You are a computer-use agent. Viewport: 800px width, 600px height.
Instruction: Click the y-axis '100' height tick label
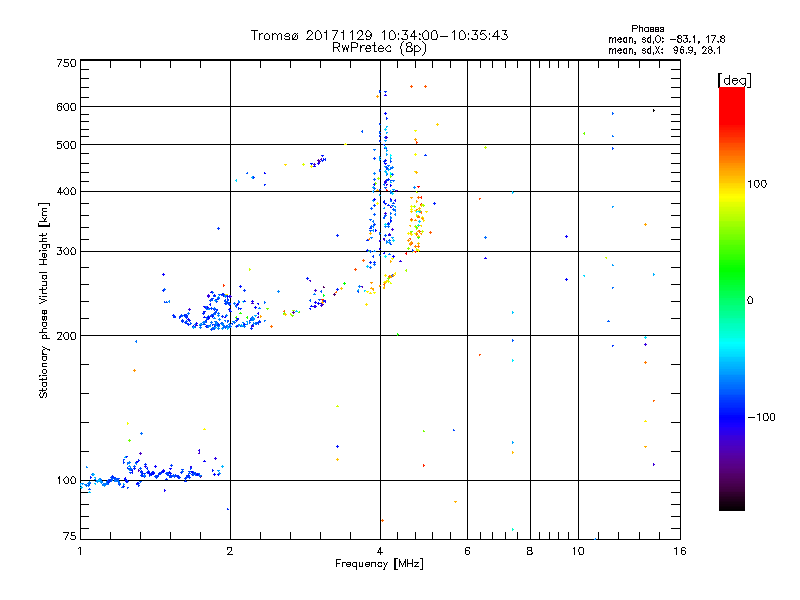pos(66,480)
